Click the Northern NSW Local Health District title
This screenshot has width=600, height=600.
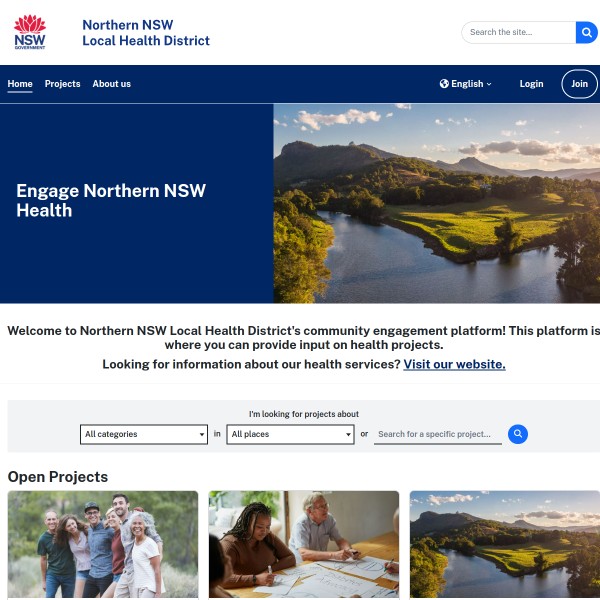(146, 33)
